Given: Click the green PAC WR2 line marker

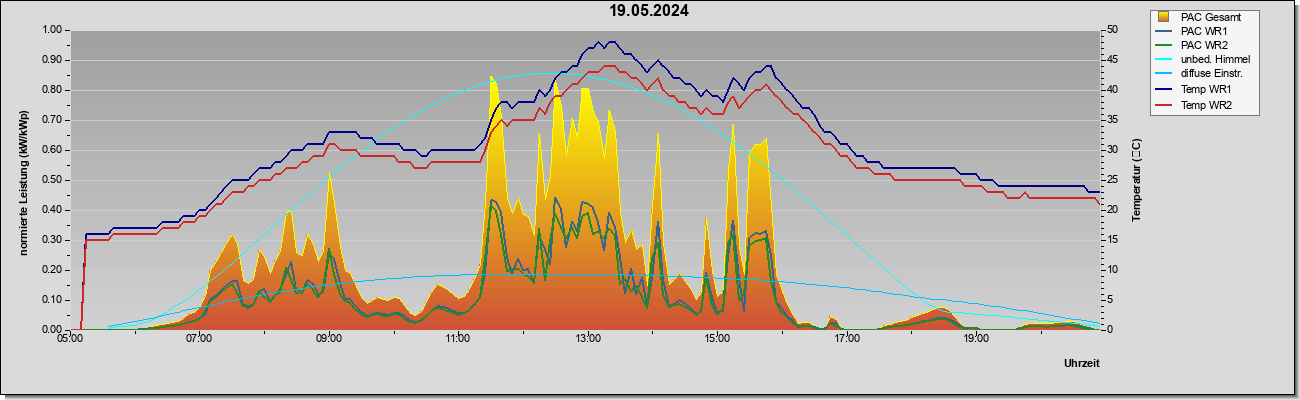Looking at the screenshot, I should click(1164, 45).
